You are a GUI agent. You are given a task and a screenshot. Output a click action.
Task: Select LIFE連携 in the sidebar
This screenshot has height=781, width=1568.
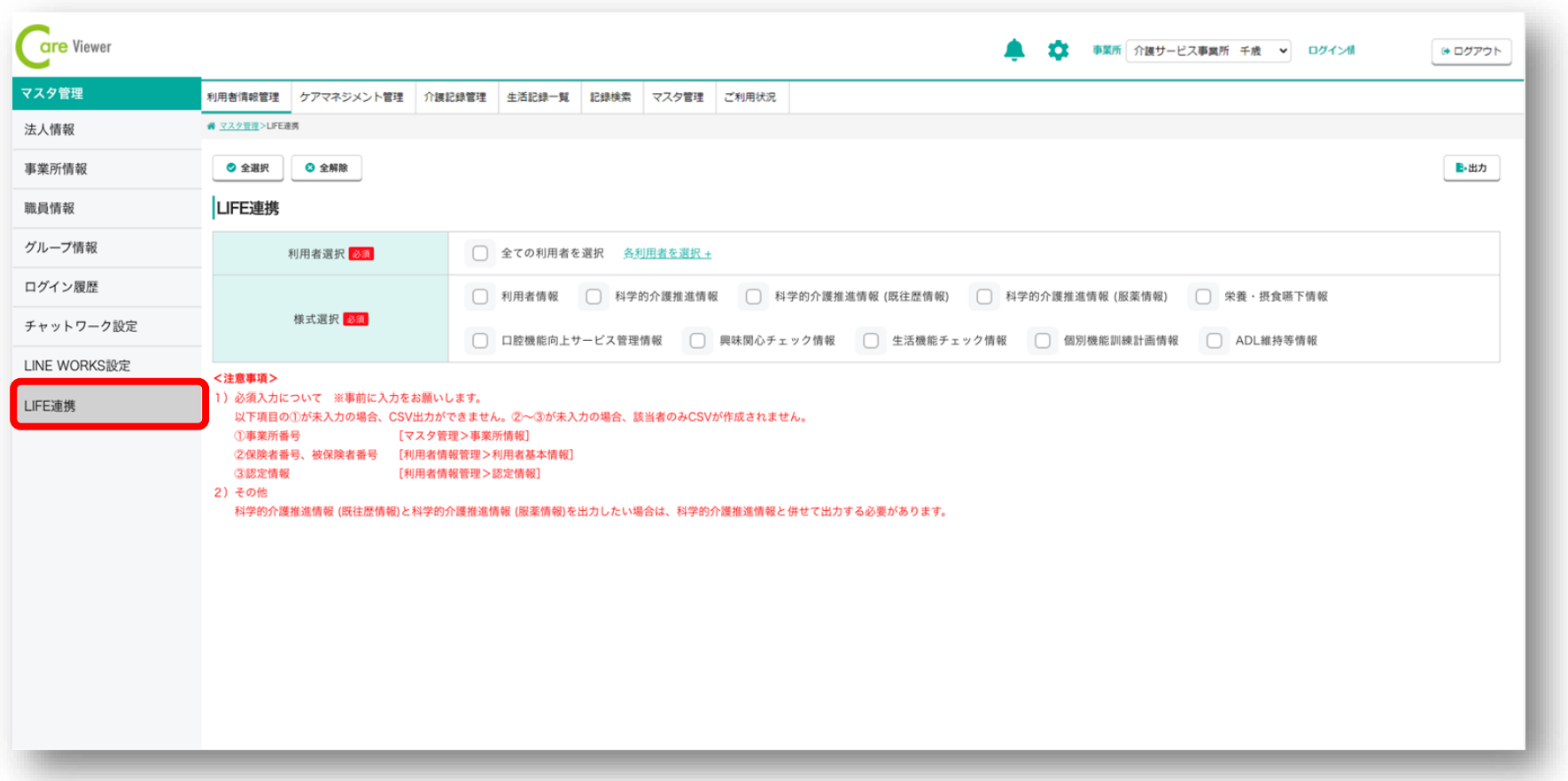[x=107, y=406]
